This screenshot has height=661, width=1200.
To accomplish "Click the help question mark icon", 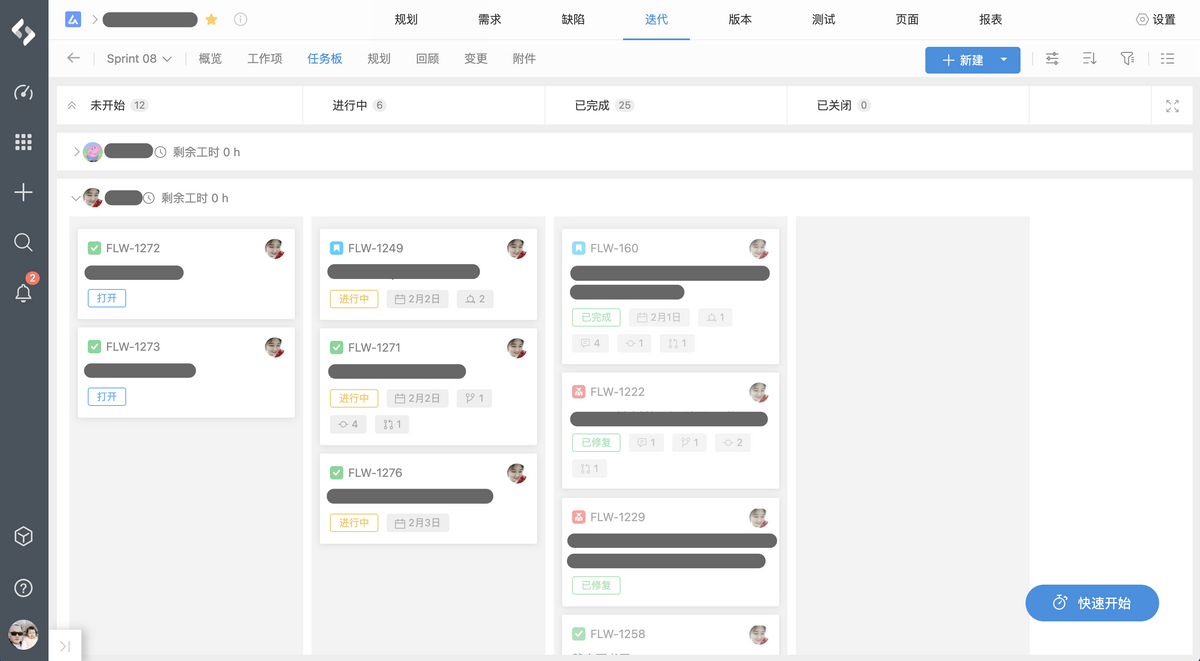I will pyautogui.click(x=23, y=587).
